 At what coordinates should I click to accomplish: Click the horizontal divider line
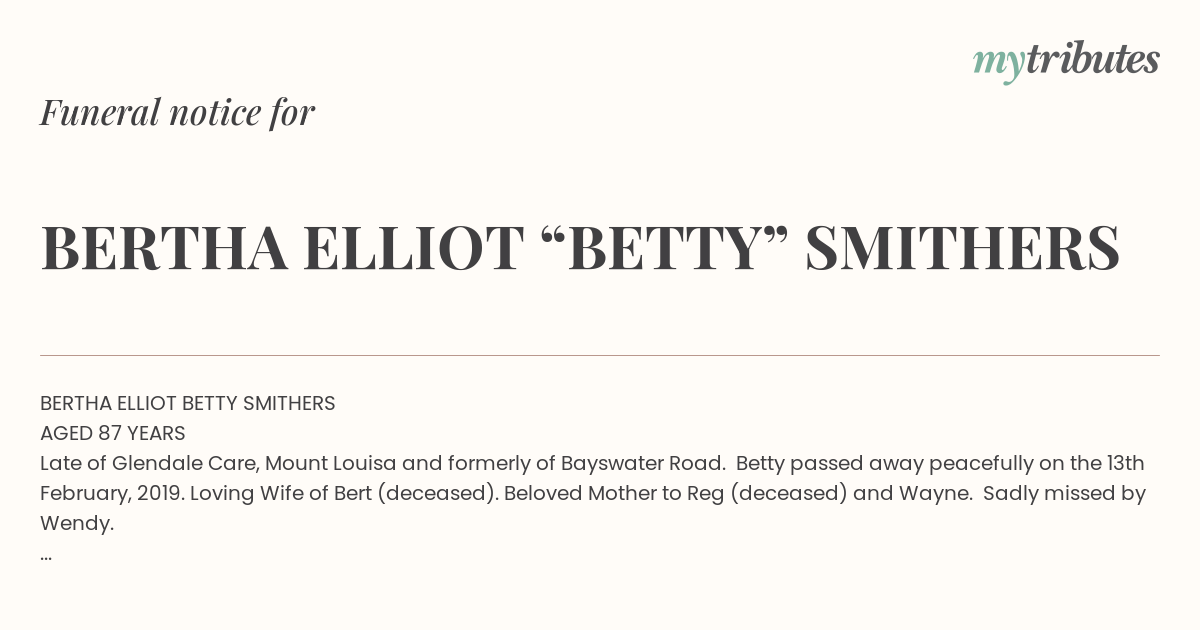600,355
